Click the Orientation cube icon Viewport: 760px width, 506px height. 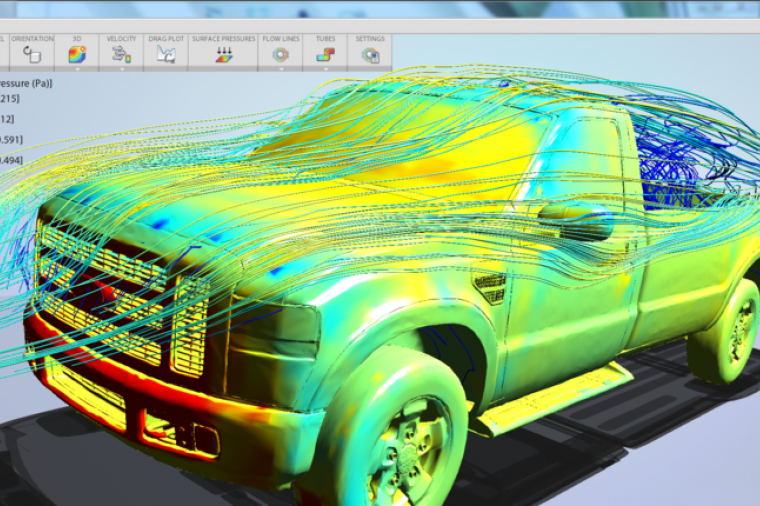click(x=32, y=54)
